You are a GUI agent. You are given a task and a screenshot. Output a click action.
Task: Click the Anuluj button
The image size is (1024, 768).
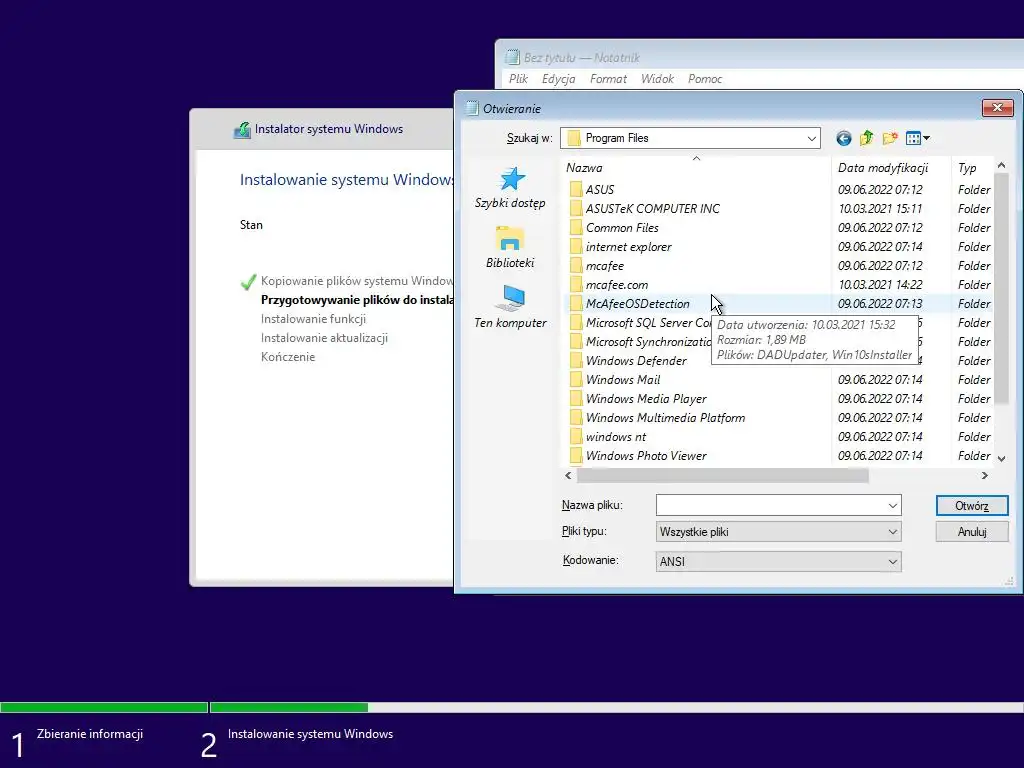click(972, 532)
